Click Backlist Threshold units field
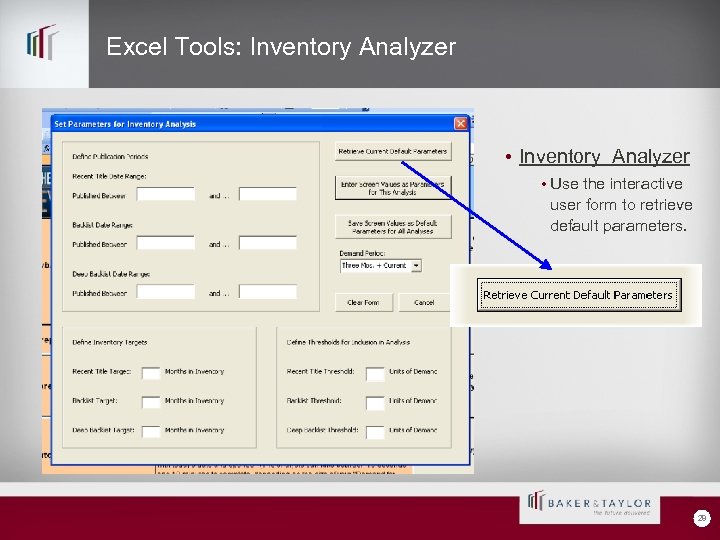Screen dimensions: 720x540 click(x=375, y=404)
